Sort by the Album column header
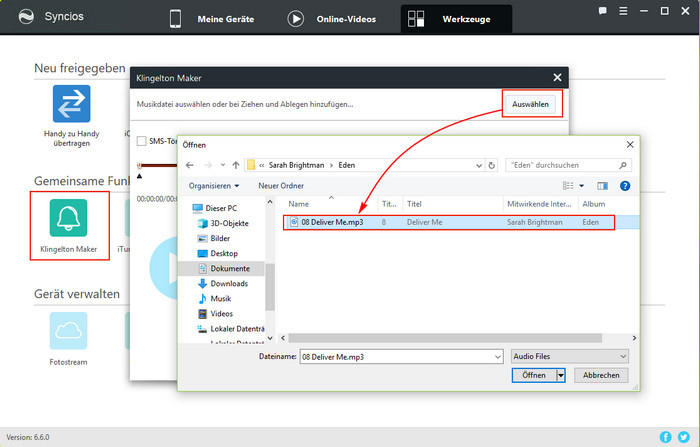700x447 pixels. 593,204
